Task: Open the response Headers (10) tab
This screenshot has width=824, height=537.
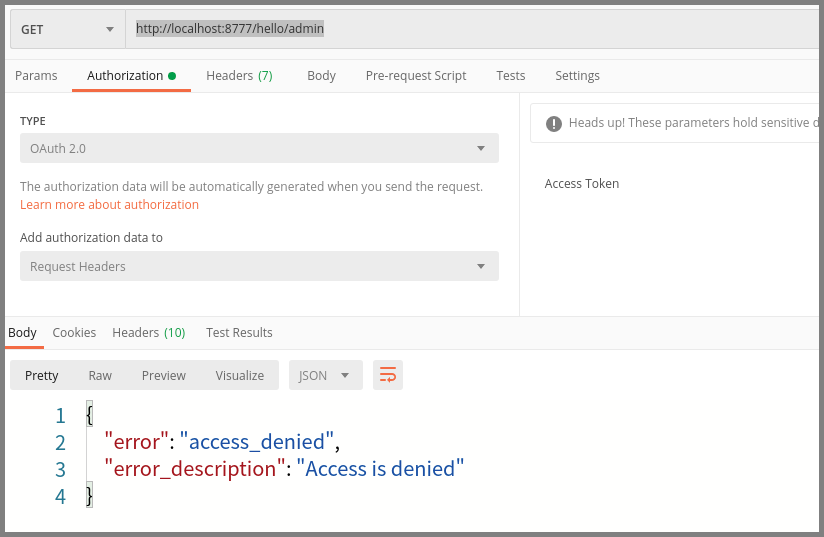Action: coord(149,333)
